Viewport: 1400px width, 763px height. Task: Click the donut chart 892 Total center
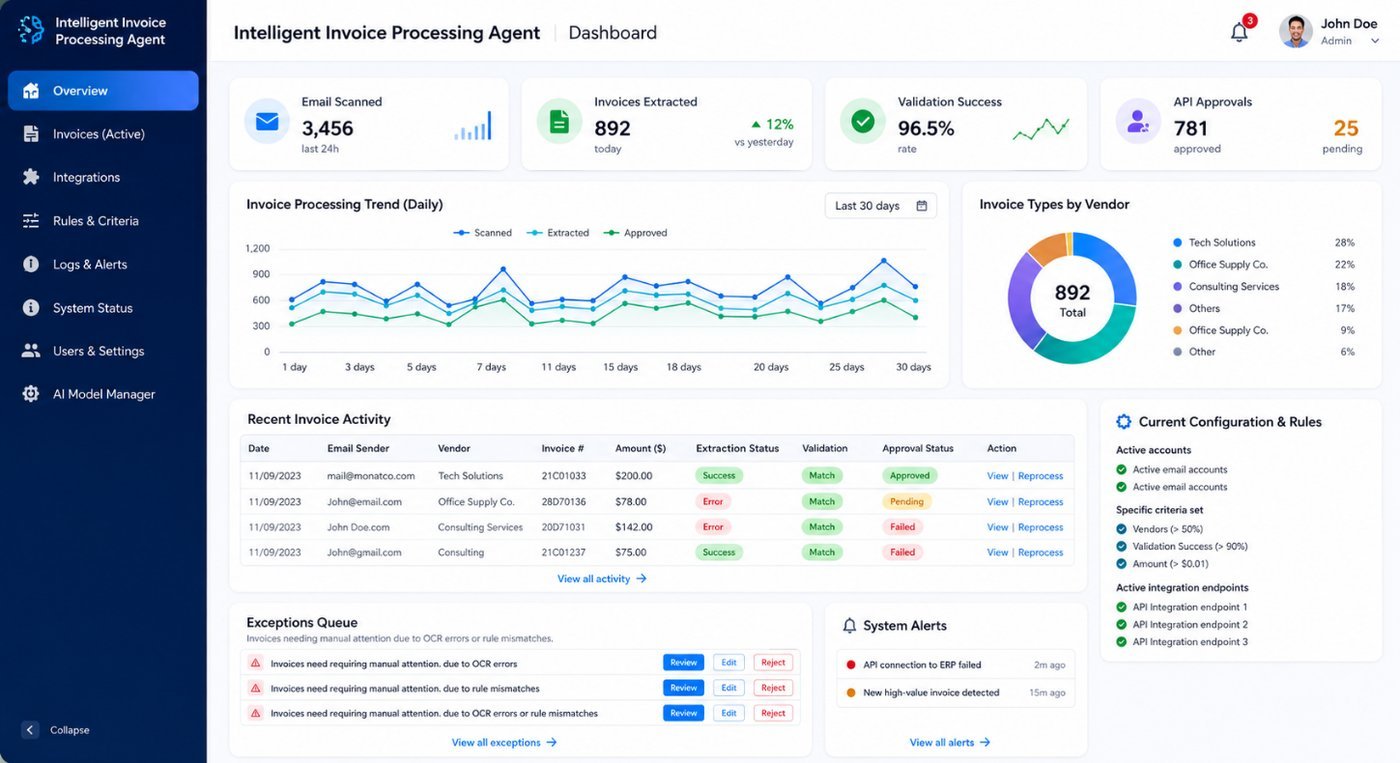(x=1072, y=298)
